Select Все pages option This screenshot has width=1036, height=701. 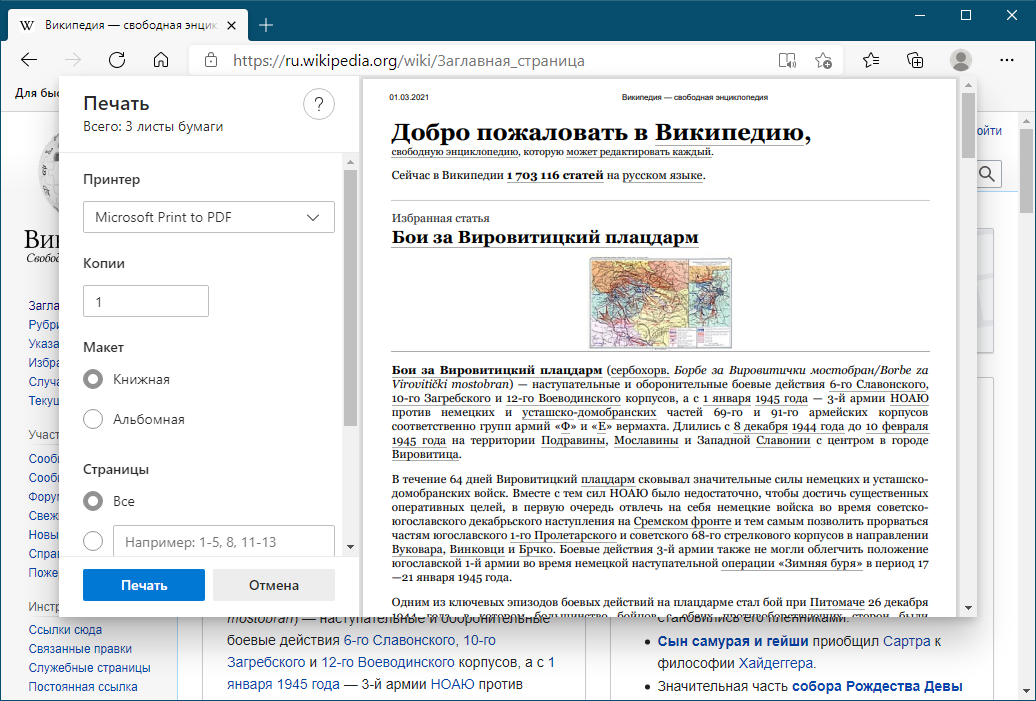point(93,501)
